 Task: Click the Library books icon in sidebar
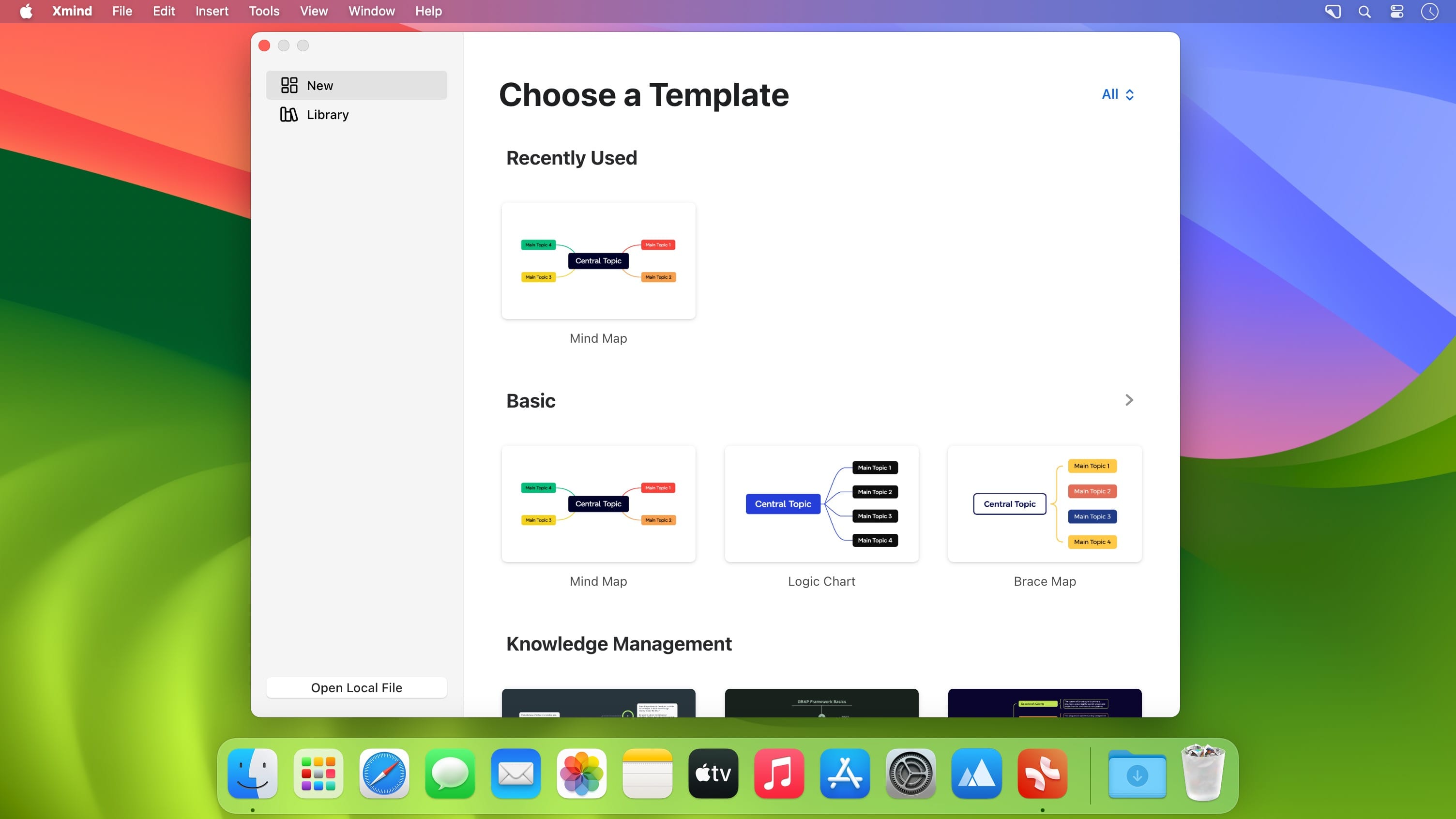(289, 115)
